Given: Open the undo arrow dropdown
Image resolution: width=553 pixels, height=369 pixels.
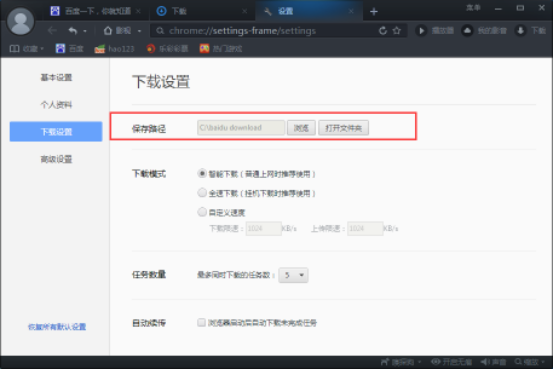Looking at the screenshot, I should (x=85, y=31).
